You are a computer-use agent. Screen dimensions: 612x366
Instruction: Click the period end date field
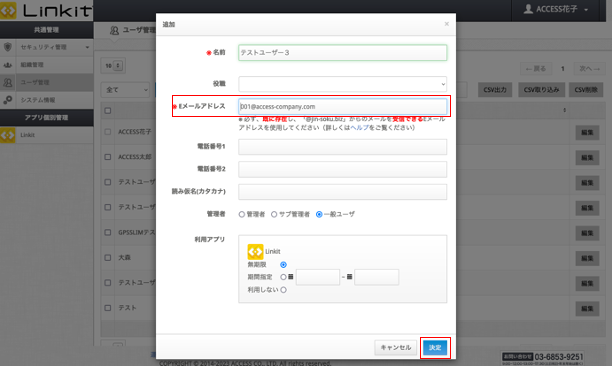coord(376,277)
